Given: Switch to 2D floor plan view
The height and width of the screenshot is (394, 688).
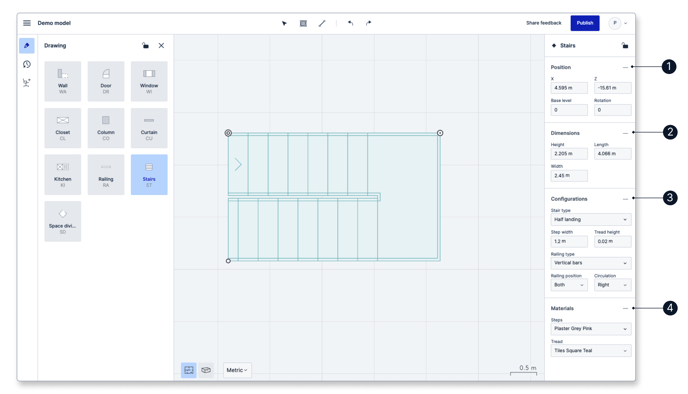Looking at the screenshot, I should click(189, 370).
